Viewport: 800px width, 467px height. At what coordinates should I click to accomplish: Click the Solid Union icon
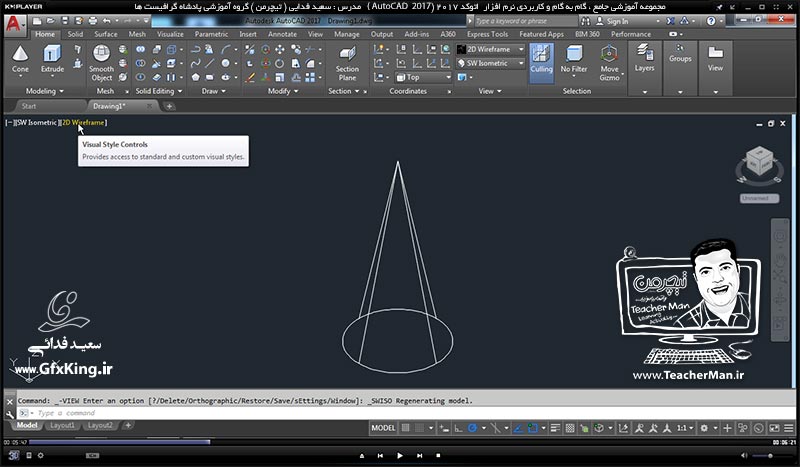[140, 50]
